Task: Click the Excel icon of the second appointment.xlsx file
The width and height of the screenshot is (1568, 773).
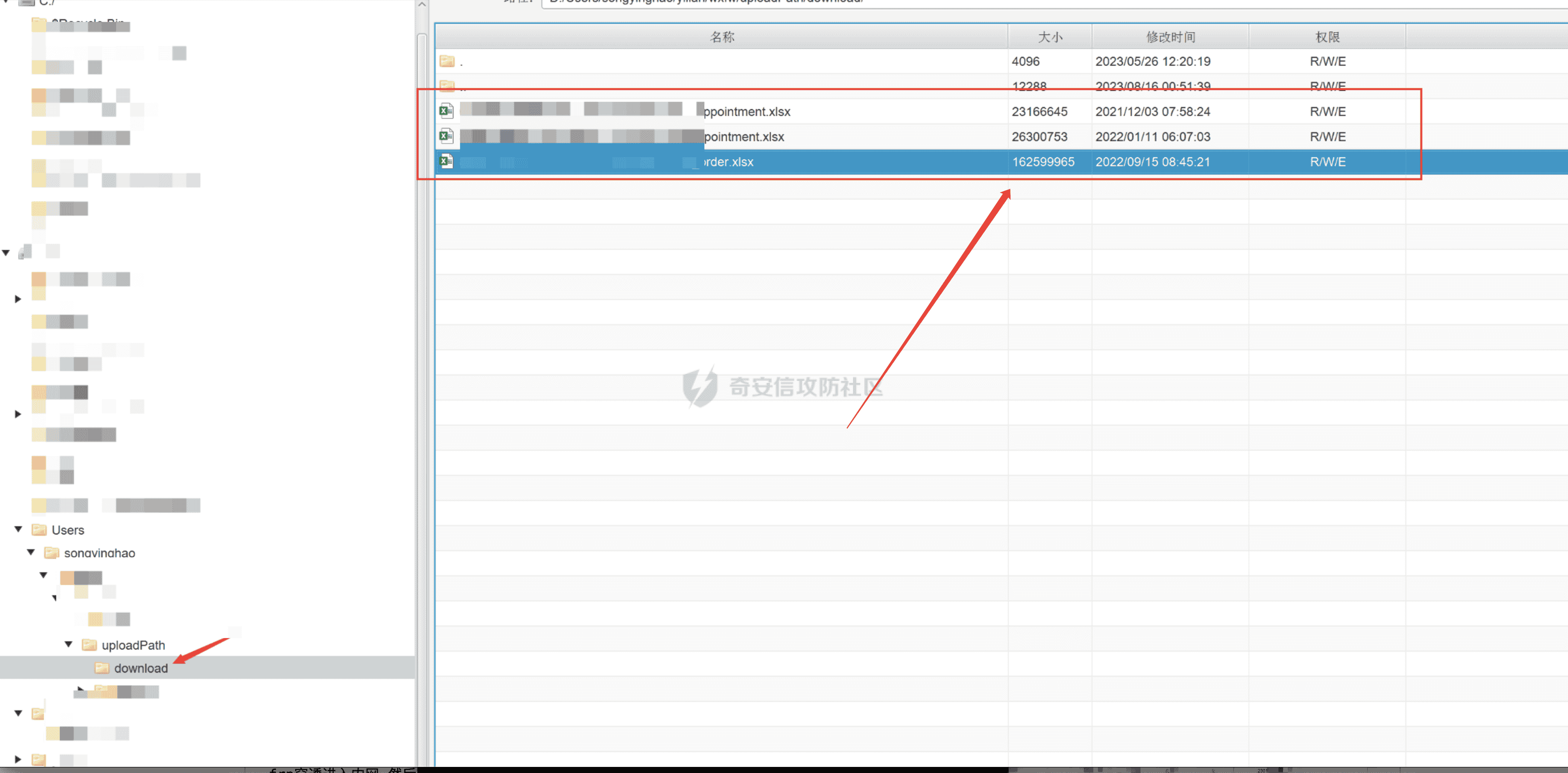Action: click(x=446, y=136)
